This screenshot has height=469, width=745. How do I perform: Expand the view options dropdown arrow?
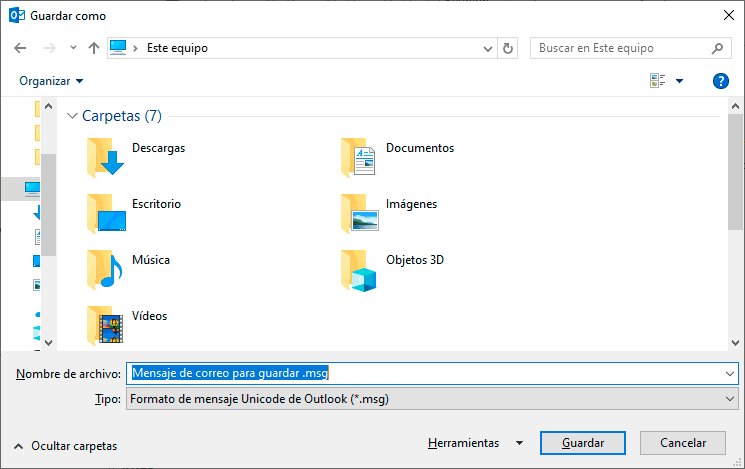pyautogui.click(x=680, y=81)
